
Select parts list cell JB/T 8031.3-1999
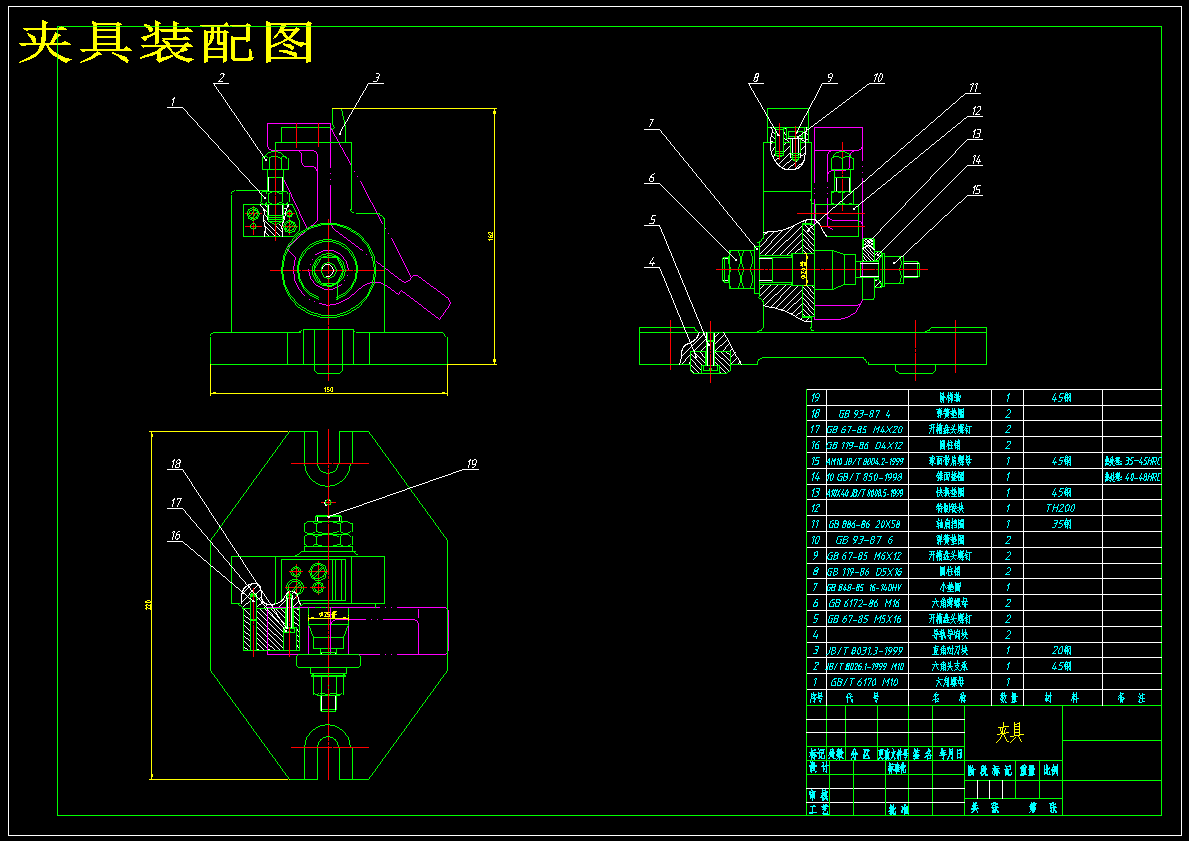tap(867, 651)
